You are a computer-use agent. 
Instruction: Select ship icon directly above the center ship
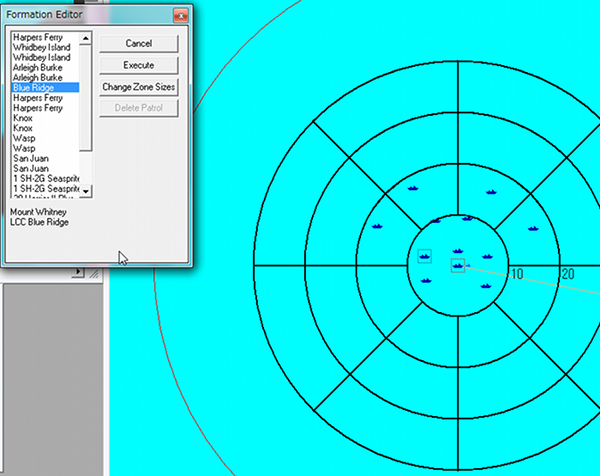pos(458,251)
